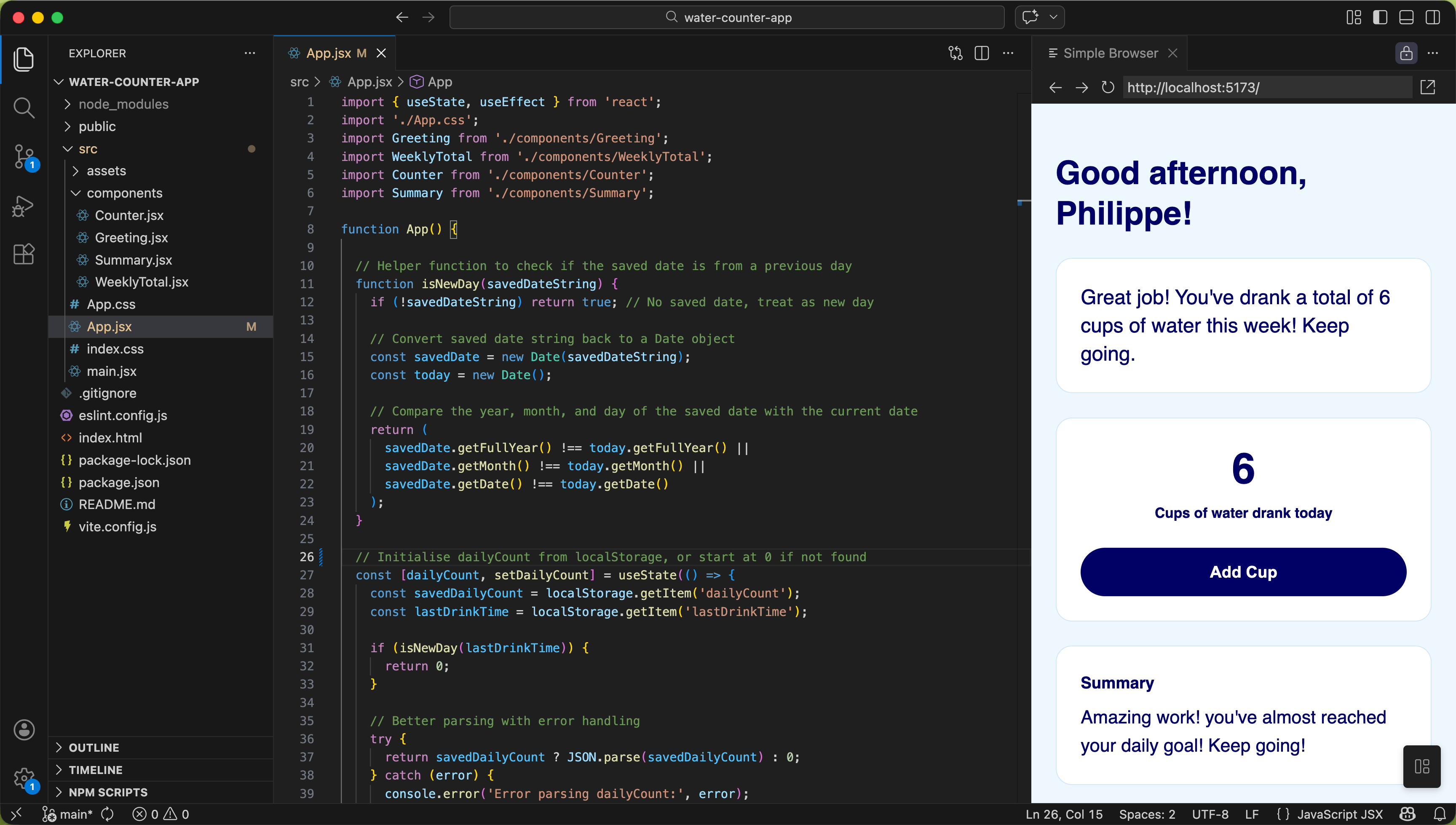Open the Extensions view
The image size is (1456, 825).
click(24, 254)
